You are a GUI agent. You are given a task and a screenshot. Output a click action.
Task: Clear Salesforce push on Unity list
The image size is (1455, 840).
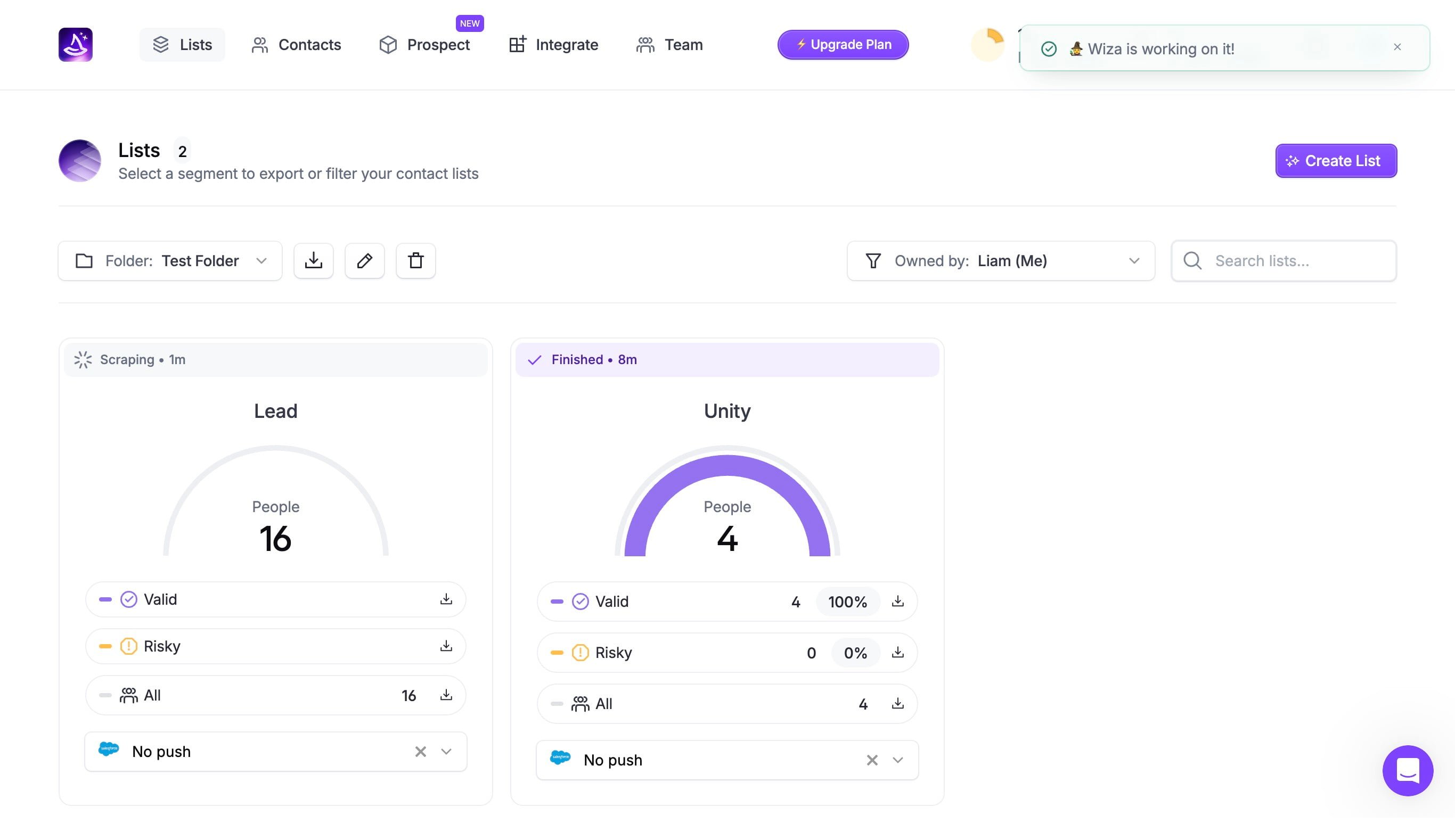[x=871, y=760]
